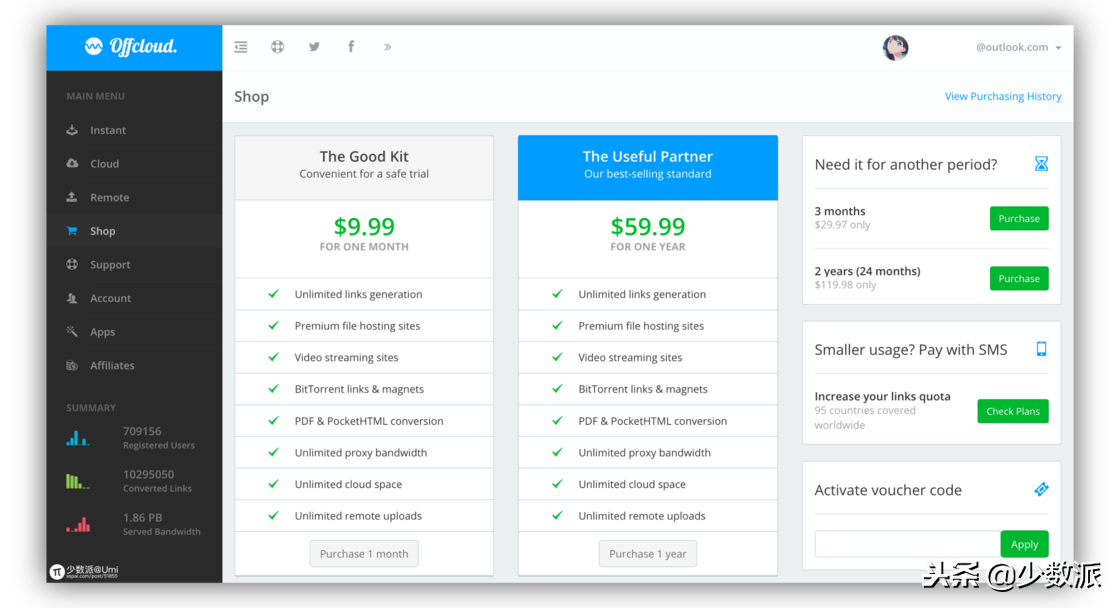
Task: Go to Cloud in main menu
Action: pyautogui.click(x=104, y=164)
